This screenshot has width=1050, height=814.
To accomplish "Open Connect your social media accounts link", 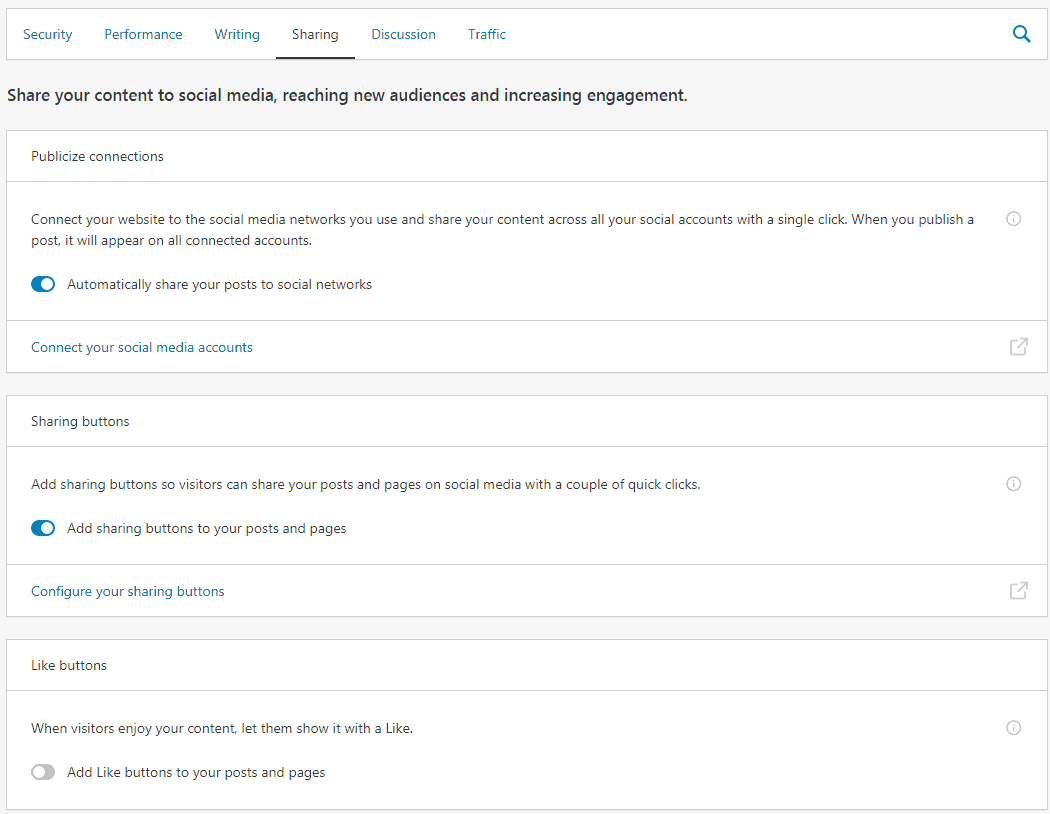I will [x=142, y=347].
